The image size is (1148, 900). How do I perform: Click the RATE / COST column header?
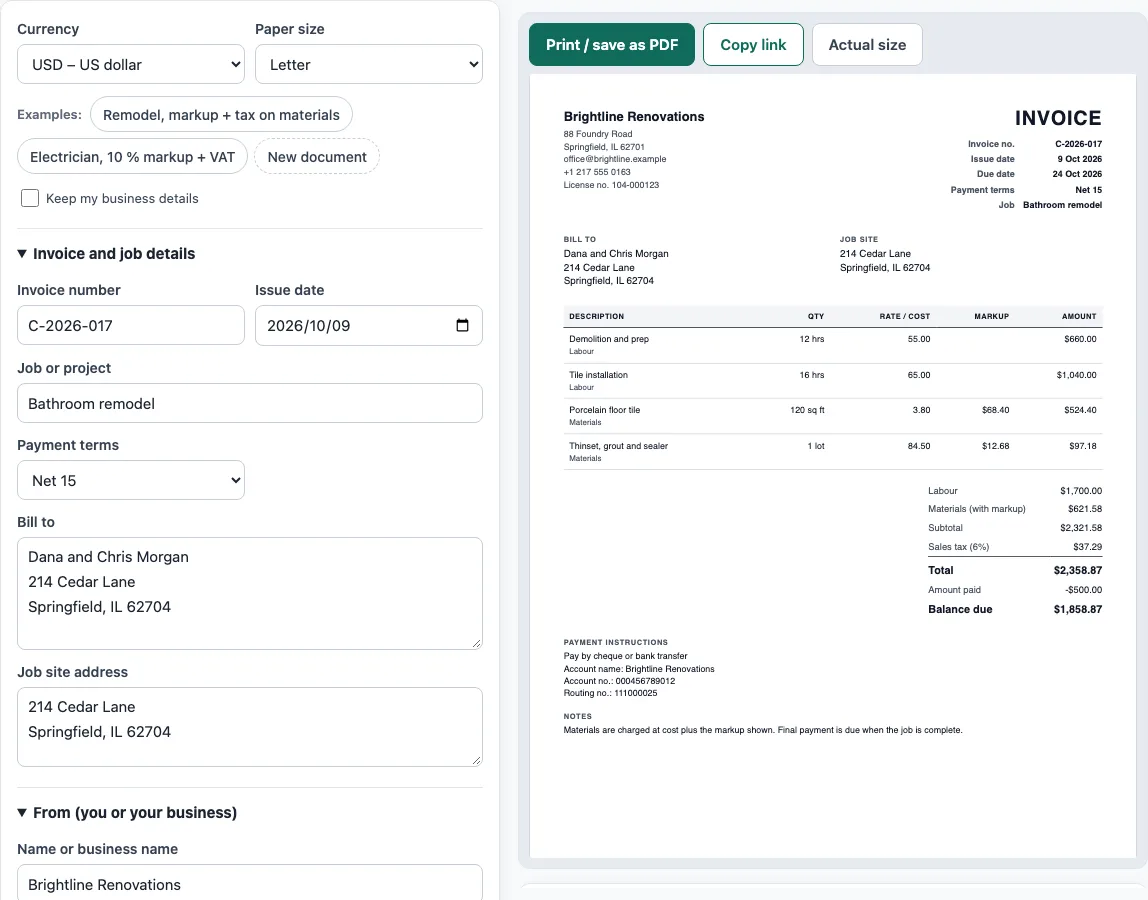[x=905, y=316]
